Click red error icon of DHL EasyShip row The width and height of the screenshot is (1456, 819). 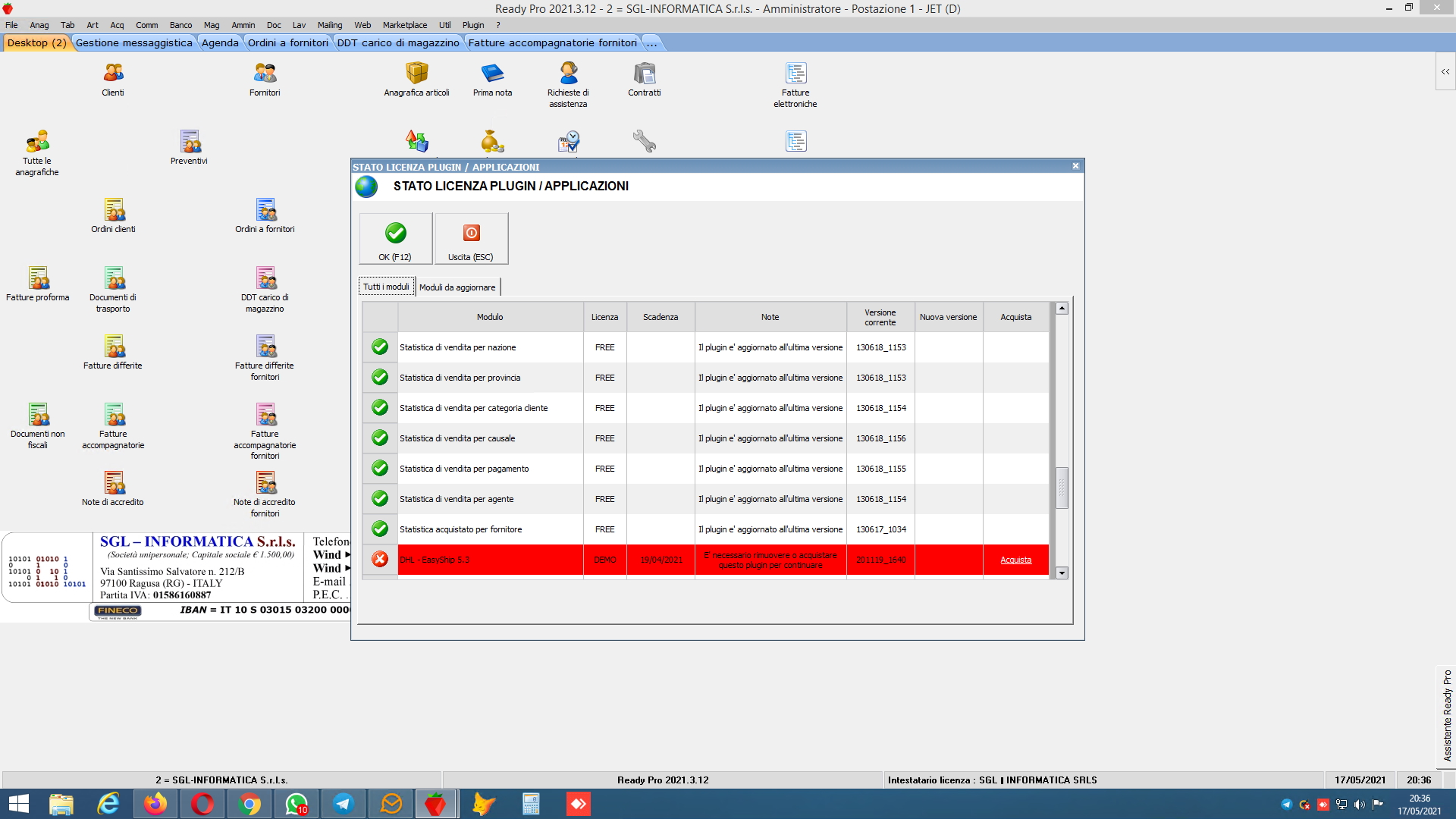point(380,560)
